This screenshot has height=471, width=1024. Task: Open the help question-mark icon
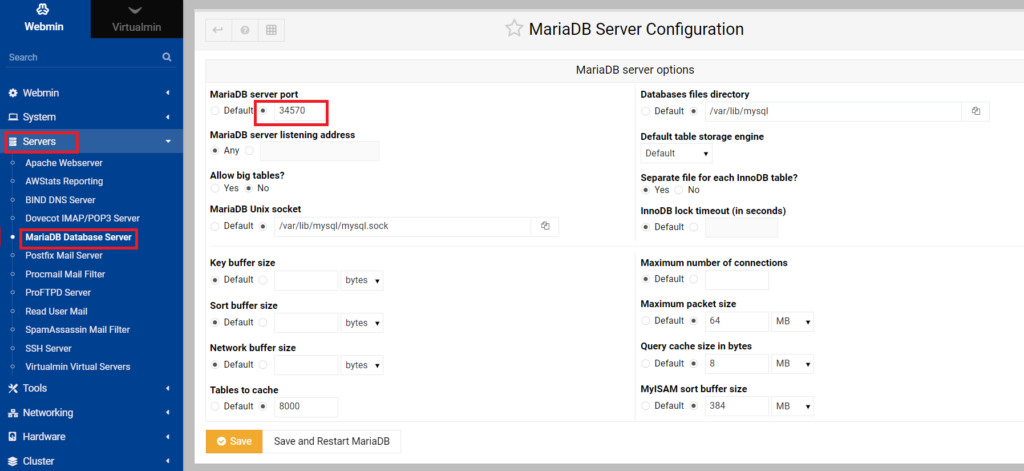pyautogui.click(x=245, y=30)
